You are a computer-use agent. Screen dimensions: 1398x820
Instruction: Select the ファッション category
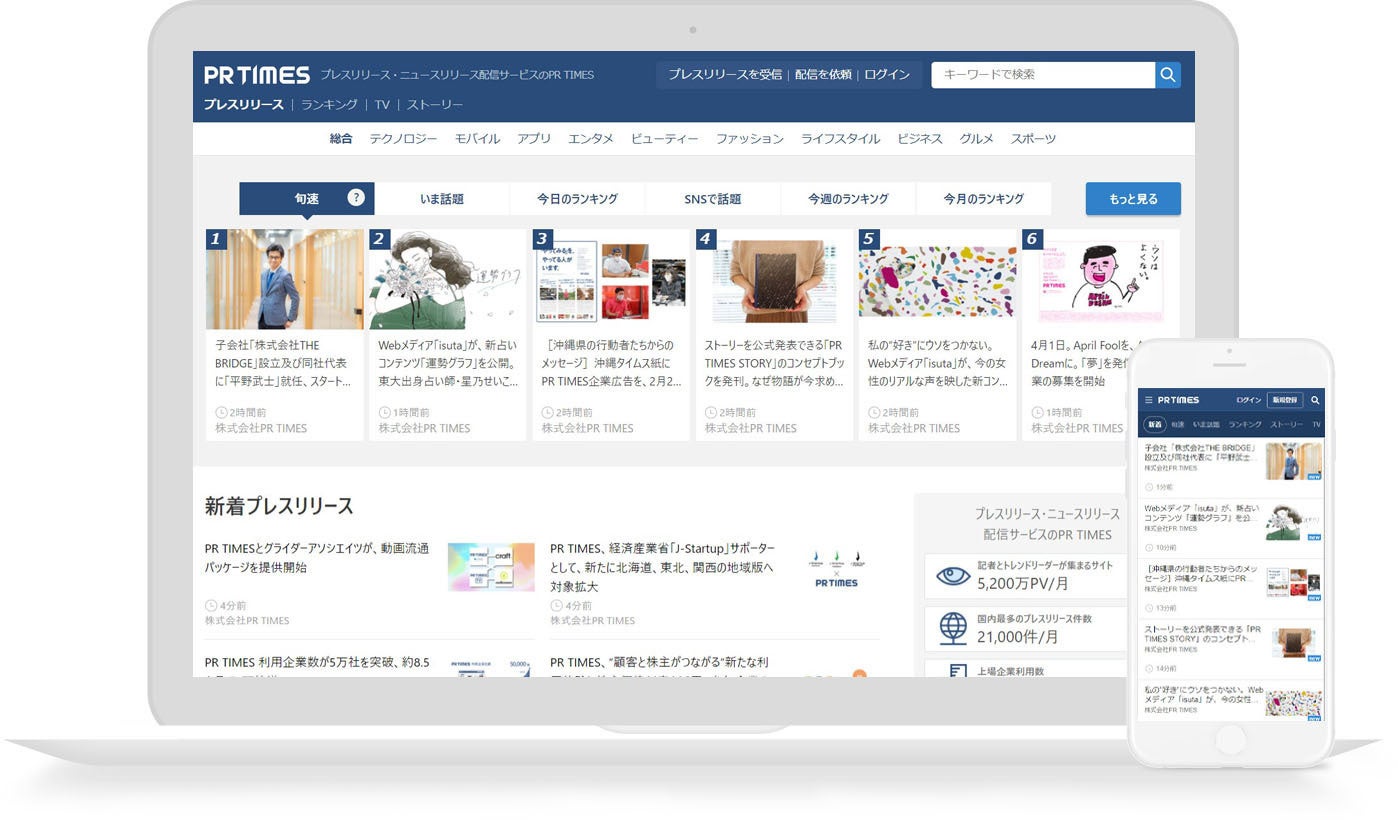click(x=750, y=139)
